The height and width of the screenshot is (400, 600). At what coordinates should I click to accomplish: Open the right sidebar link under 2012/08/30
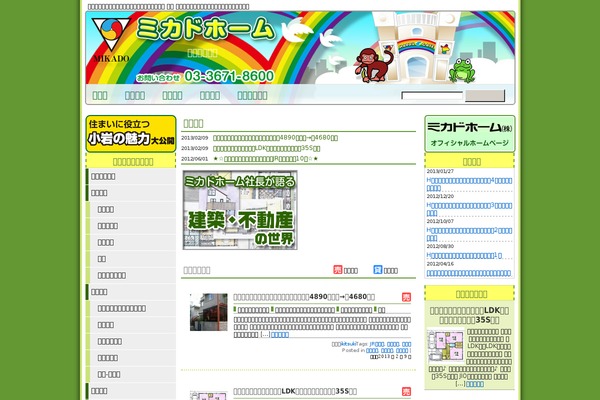(464, 255)
